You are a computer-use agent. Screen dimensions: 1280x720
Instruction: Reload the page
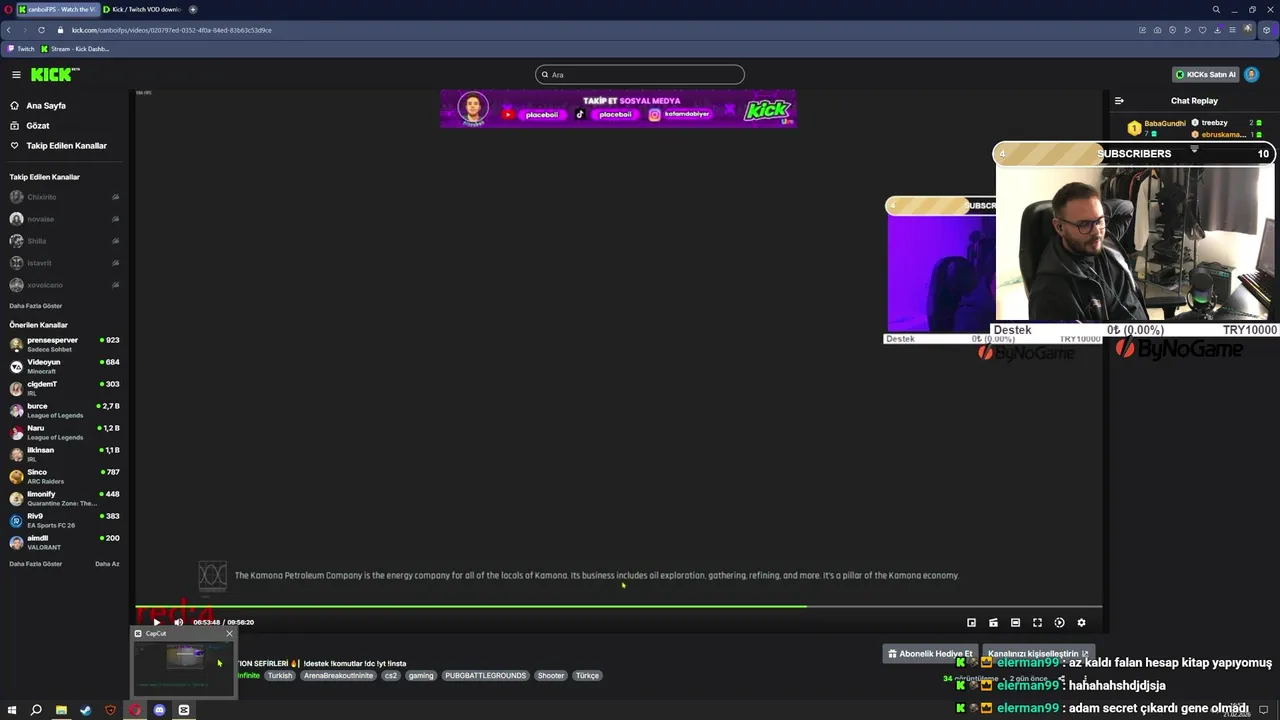click(41, 30)
